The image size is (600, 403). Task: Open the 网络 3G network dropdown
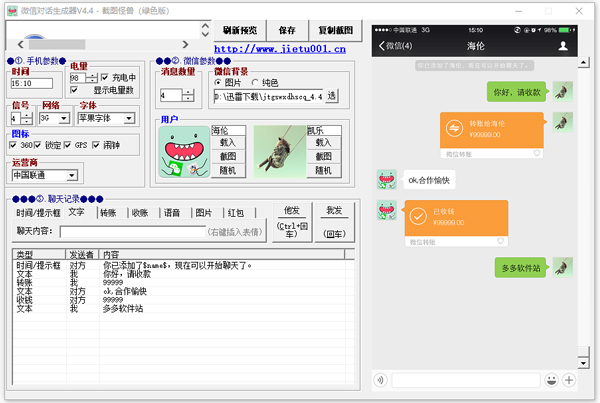point(64,118)
